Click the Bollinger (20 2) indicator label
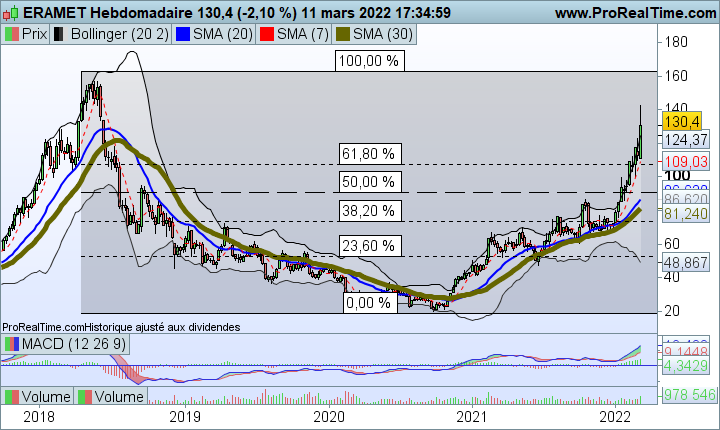 120,34
